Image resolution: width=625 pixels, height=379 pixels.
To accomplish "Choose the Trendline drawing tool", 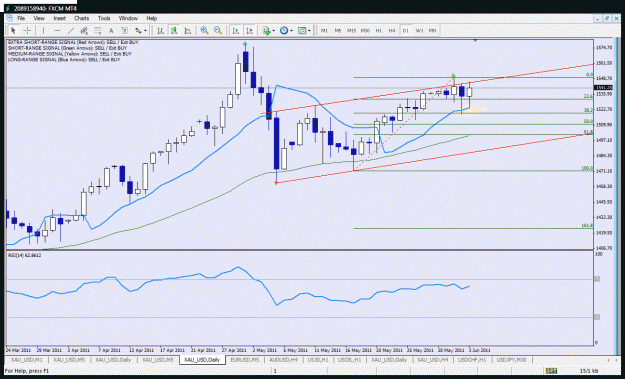I will coord(71,31).
